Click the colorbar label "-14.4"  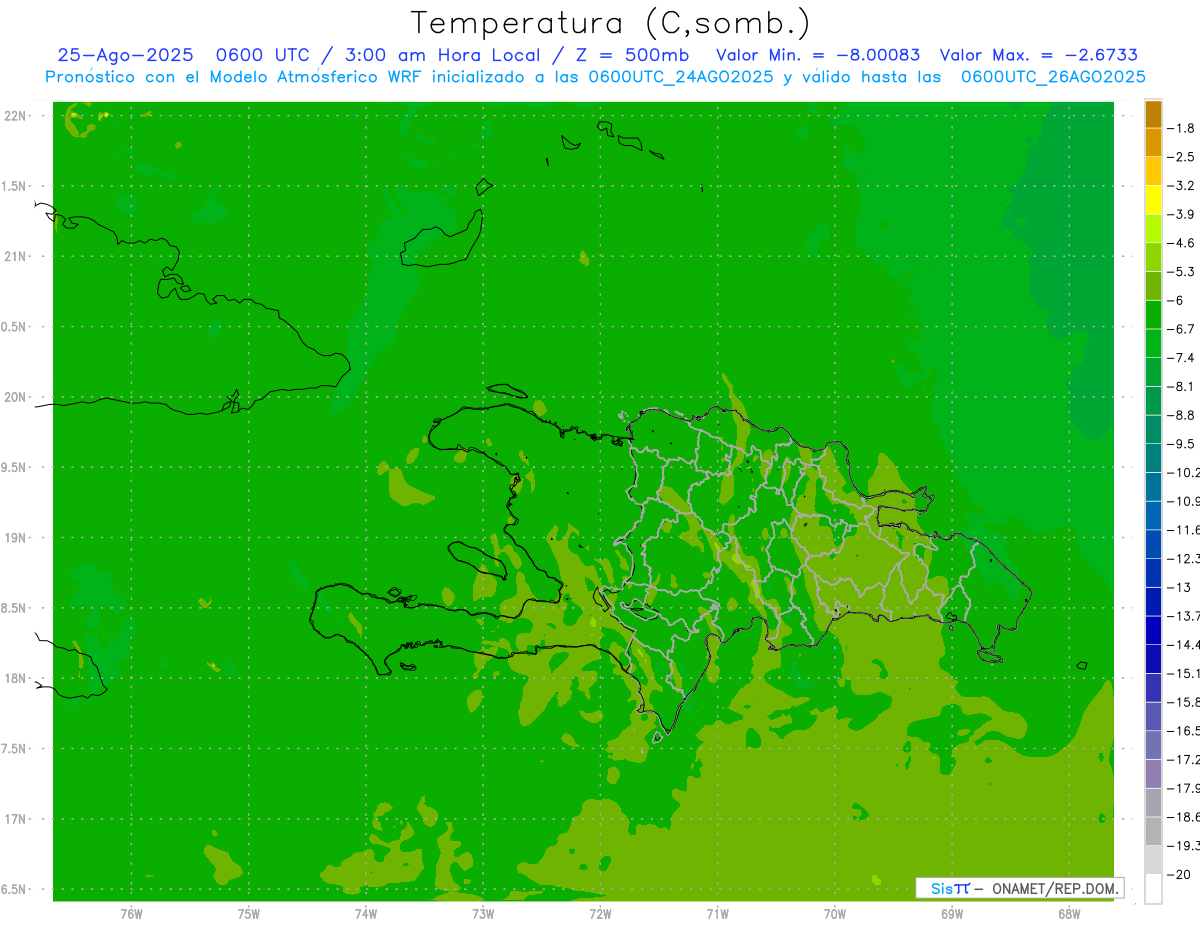(1183, 644)
